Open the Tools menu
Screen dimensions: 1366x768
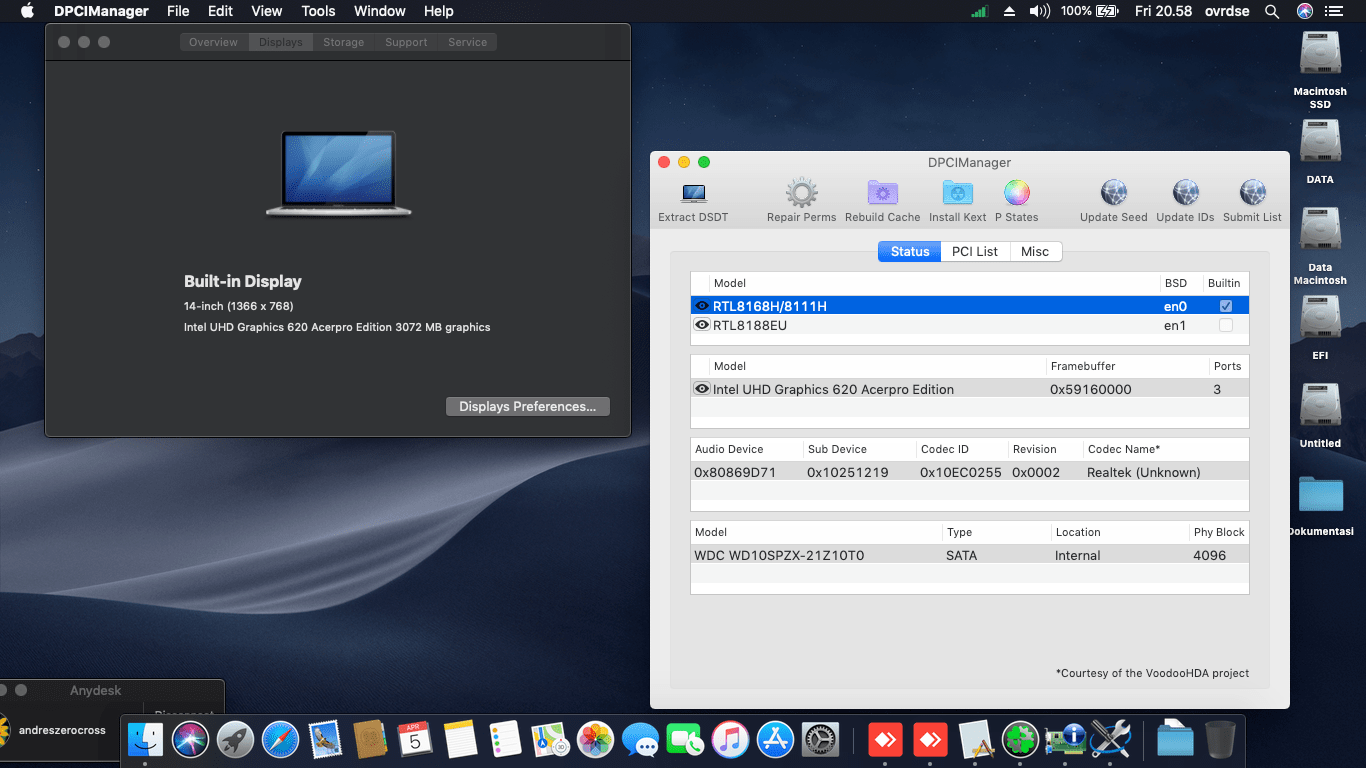[x=318, y=11]
